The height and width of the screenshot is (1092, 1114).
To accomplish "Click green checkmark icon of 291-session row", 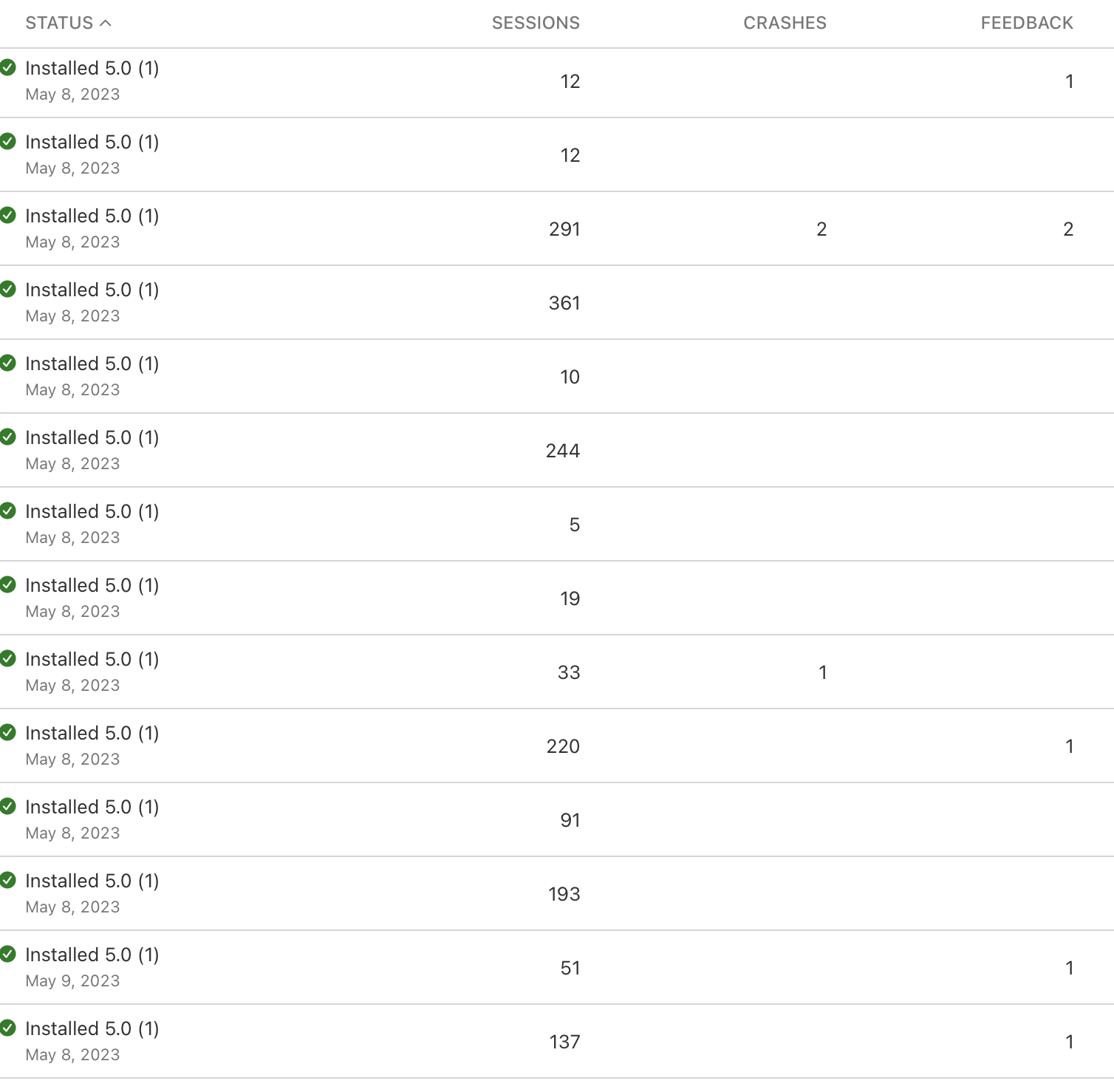I will coord(8,215).
